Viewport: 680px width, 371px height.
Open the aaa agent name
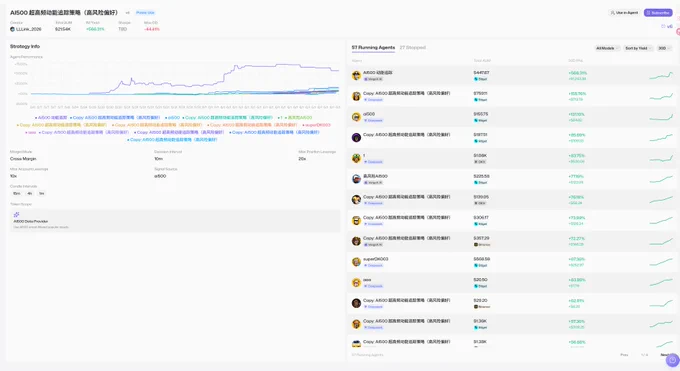point(367,280)
